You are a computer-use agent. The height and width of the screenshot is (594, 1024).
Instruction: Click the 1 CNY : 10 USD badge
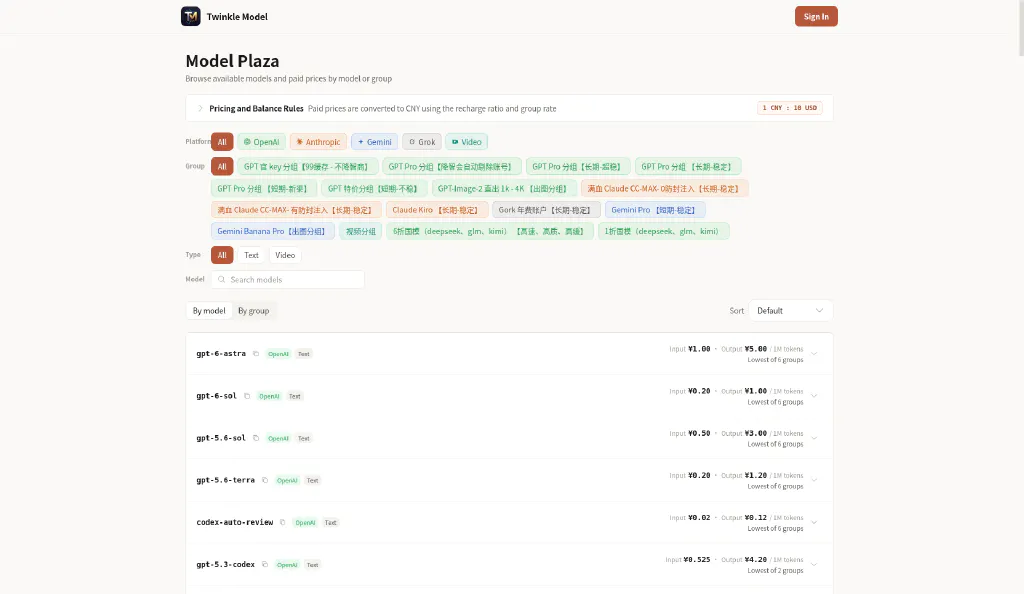[790, 108]
